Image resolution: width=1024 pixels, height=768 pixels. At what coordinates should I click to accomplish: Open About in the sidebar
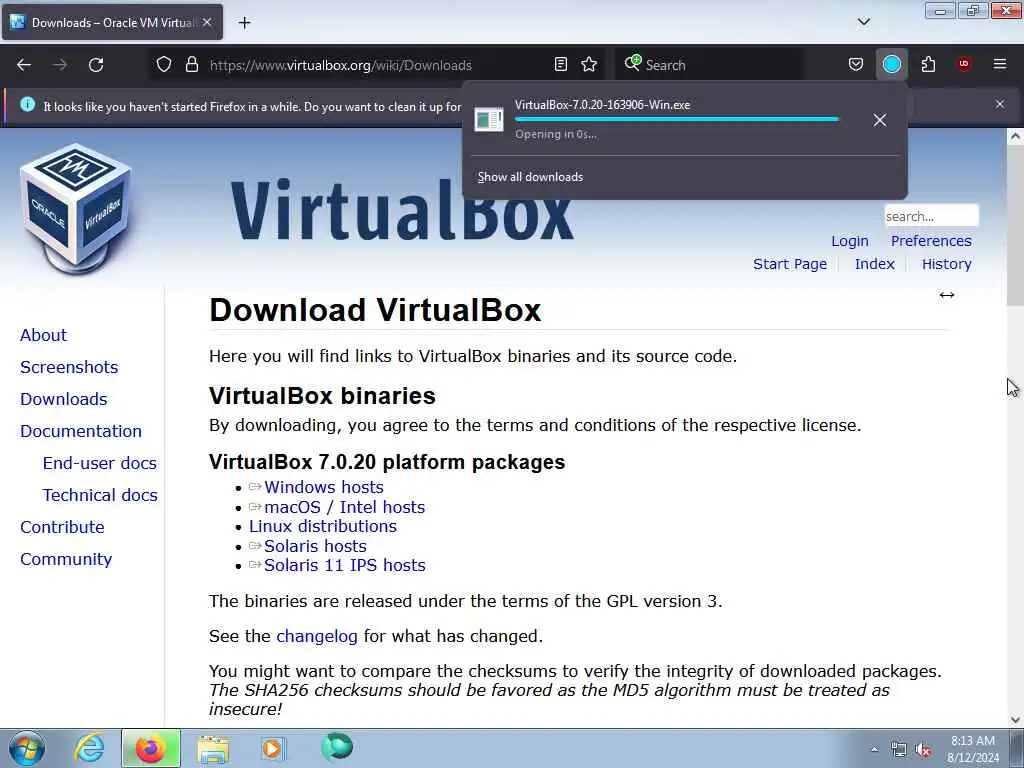coord(43,335)
